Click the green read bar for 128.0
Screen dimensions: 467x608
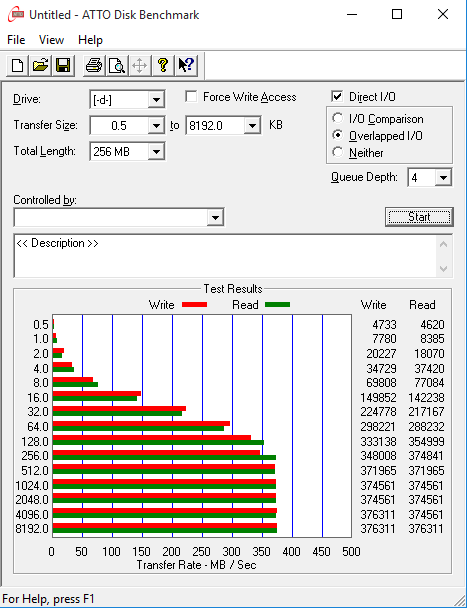[x=158, y=442]
